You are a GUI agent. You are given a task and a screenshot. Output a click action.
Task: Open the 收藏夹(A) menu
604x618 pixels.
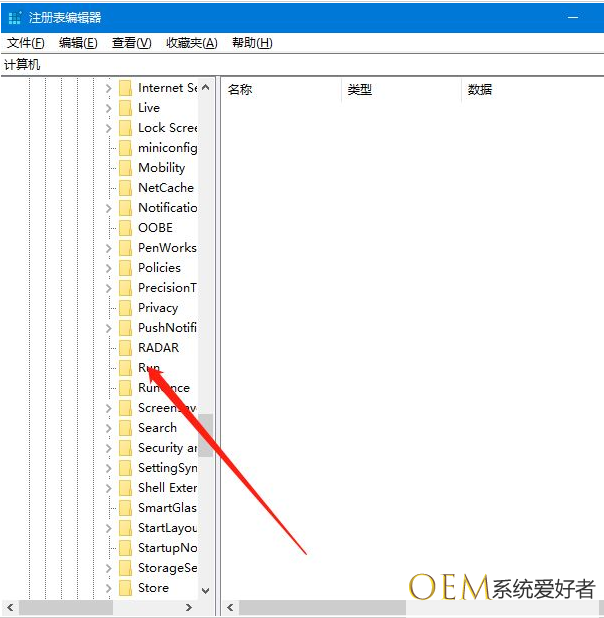tap(191, 43)
